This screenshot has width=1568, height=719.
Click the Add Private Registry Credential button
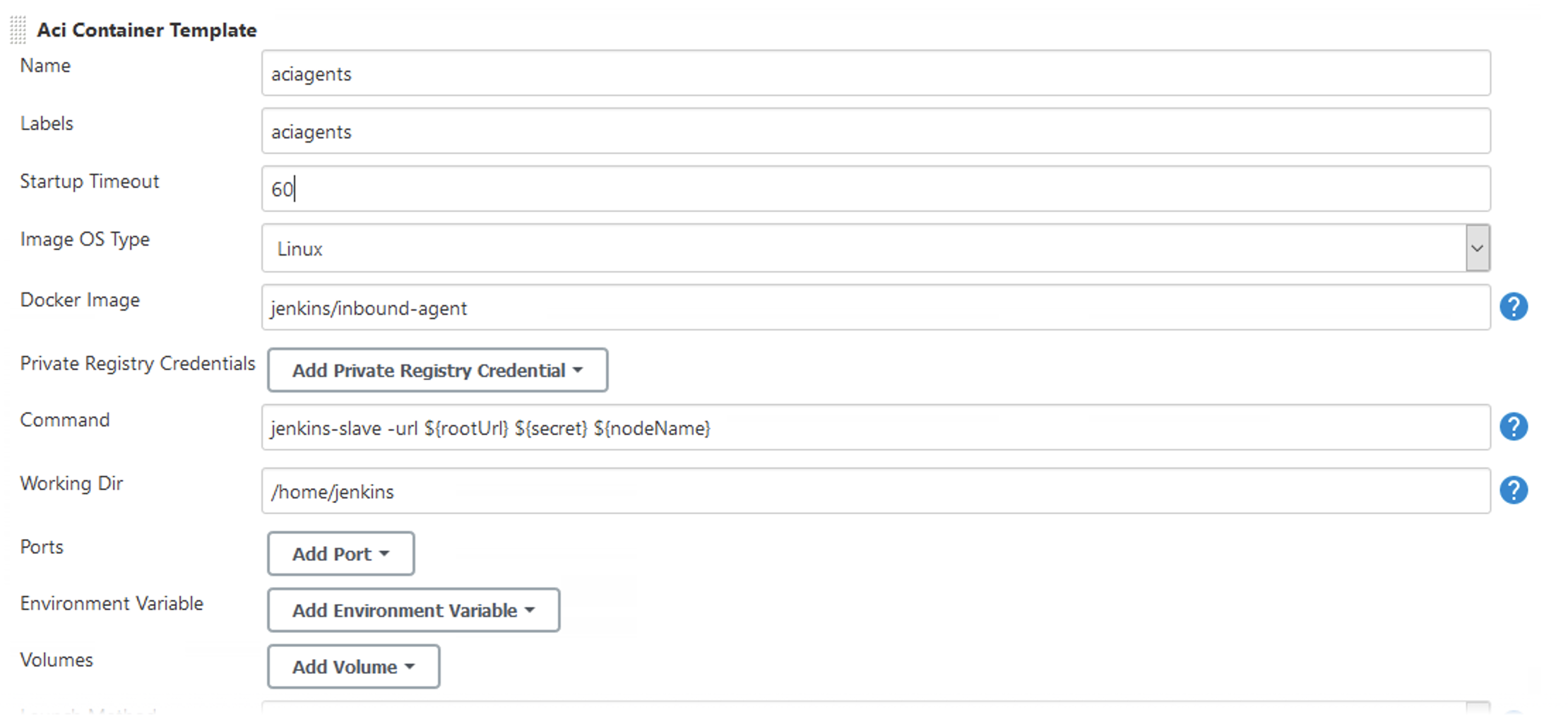[438, 370]
